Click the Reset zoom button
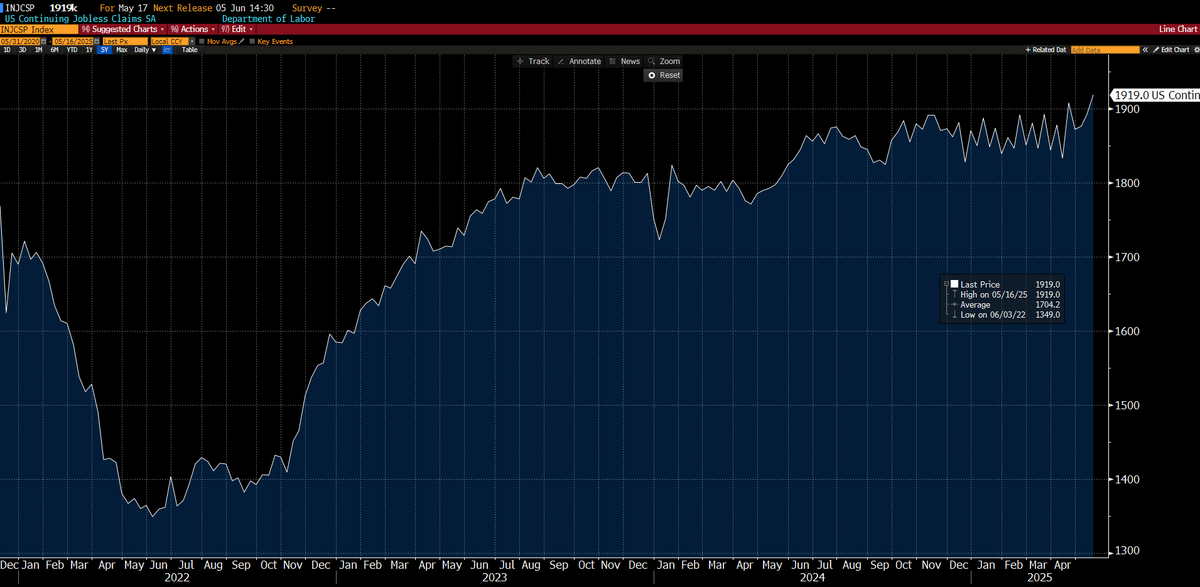Image resolution: width=1200 pixels, height=587 pixels. coord(664,75)
